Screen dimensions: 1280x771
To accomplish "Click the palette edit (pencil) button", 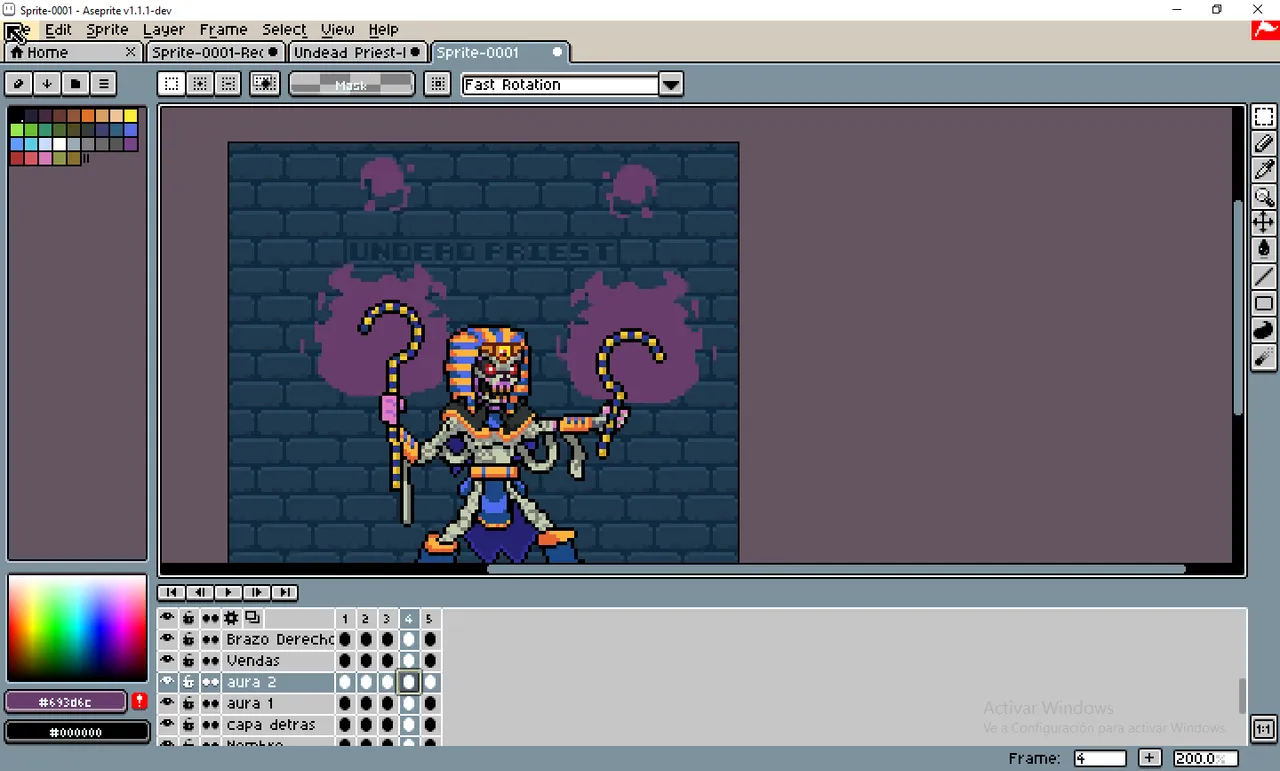I will (x=19, y=84).
